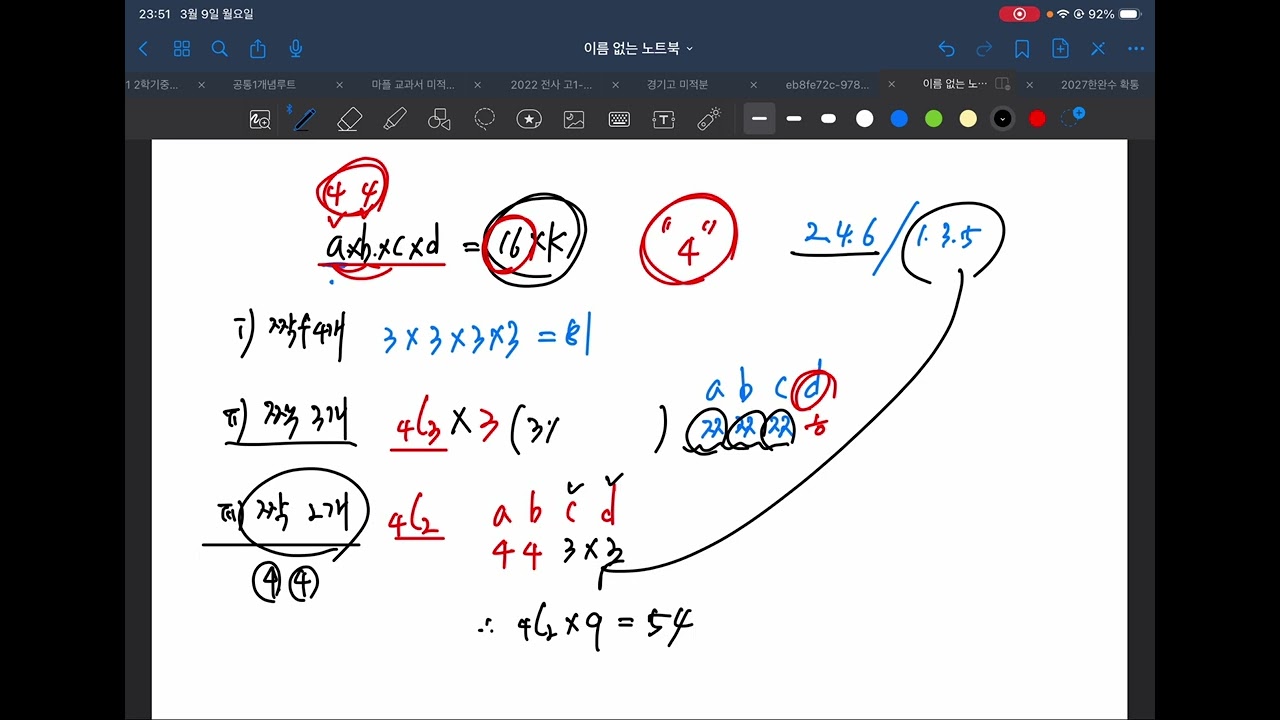Viewport: 1280px width, 720px height.
Task: Switch to the '2학기중...' tab
Action: pos(152,85)
